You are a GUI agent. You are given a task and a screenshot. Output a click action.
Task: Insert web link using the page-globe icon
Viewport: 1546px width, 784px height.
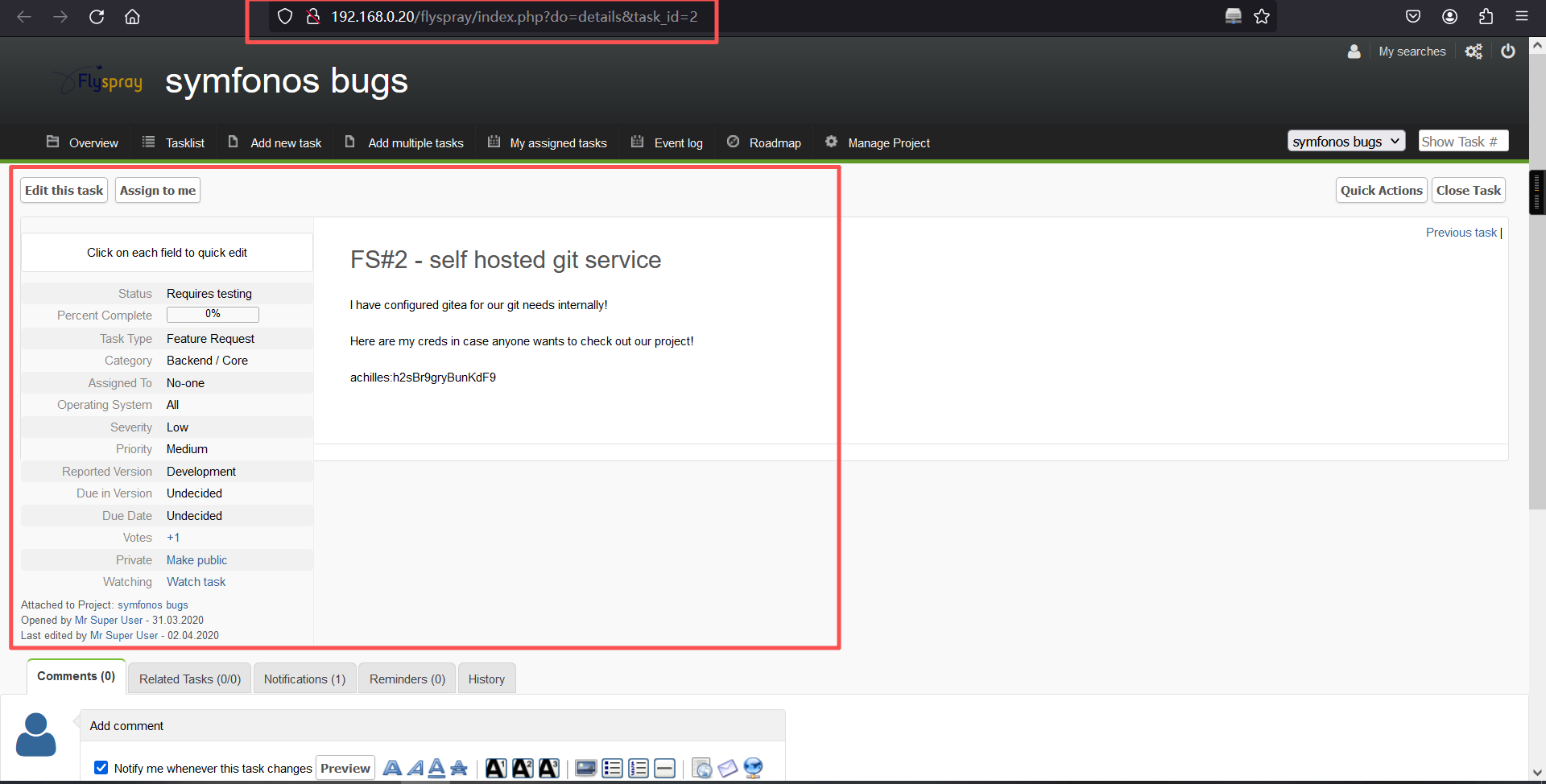(x=702, y=769)
